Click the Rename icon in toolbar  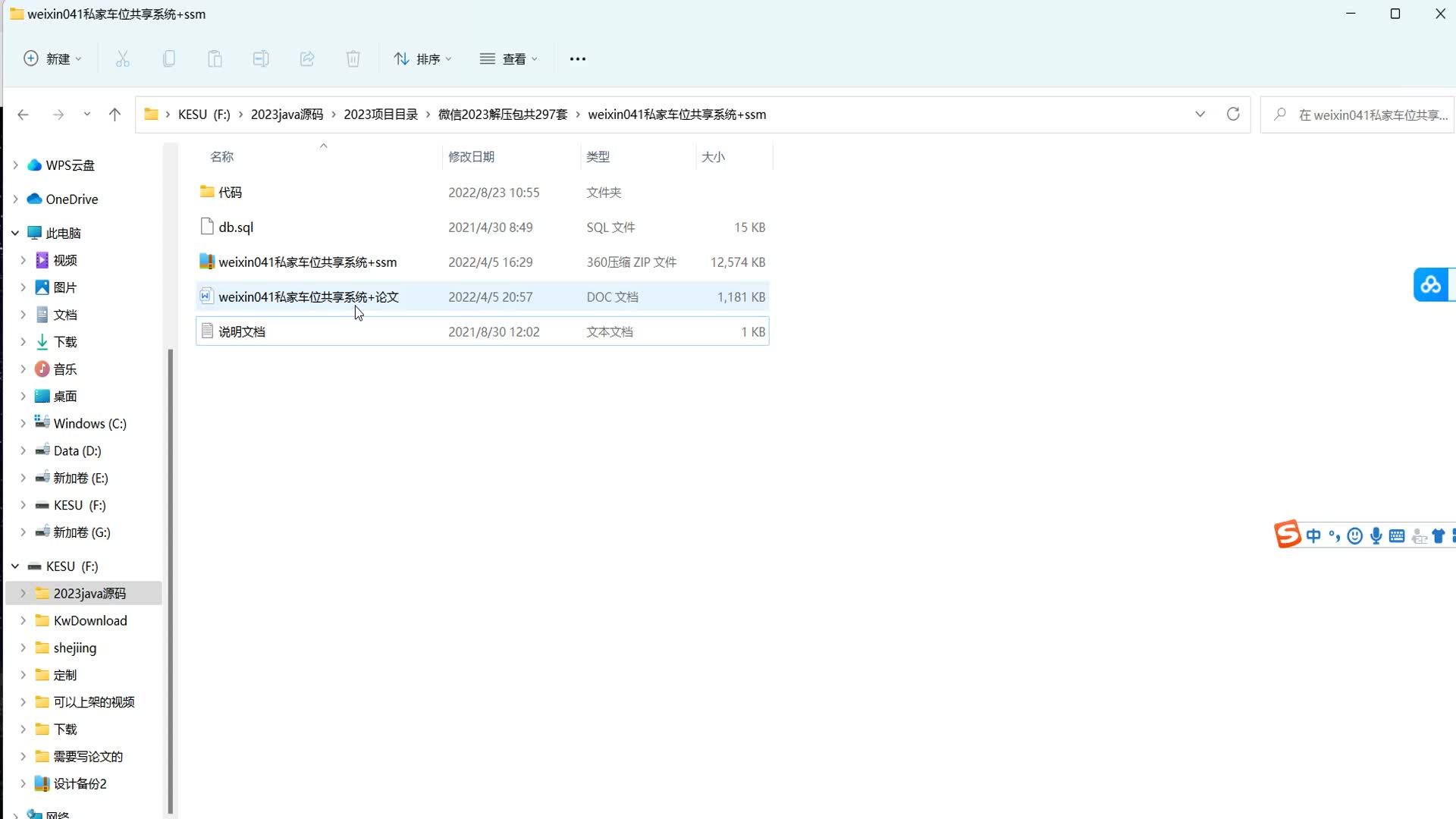(x=261, y=59)
